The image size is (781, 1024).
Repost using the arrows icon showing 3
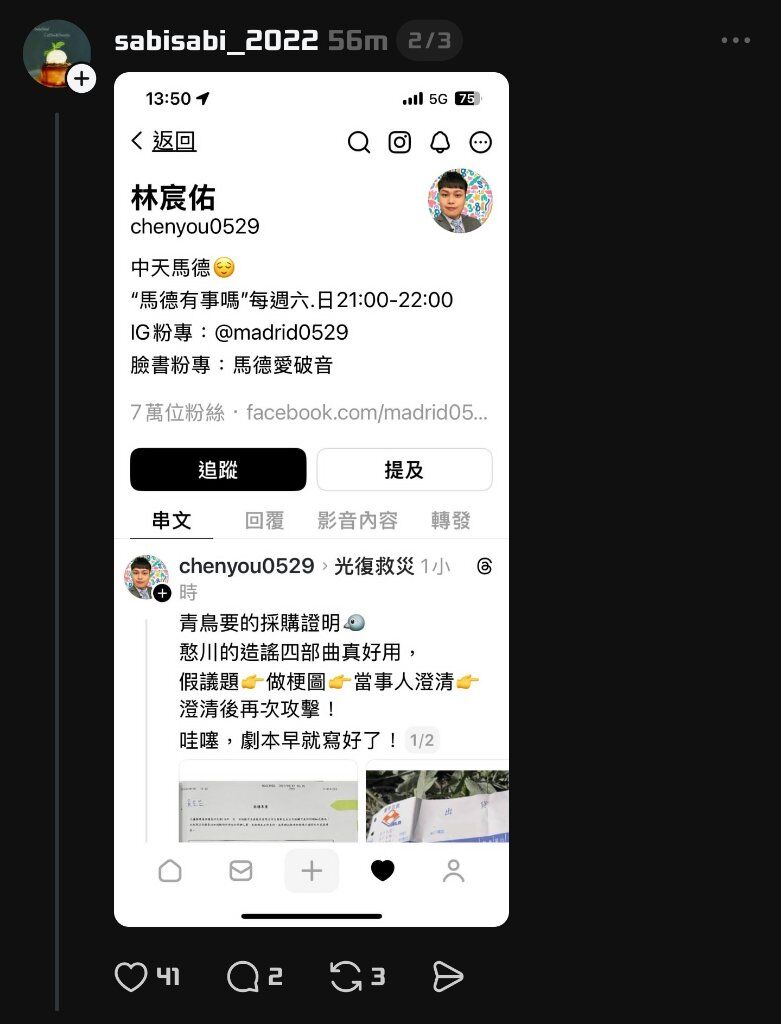[x=345, y=977]
